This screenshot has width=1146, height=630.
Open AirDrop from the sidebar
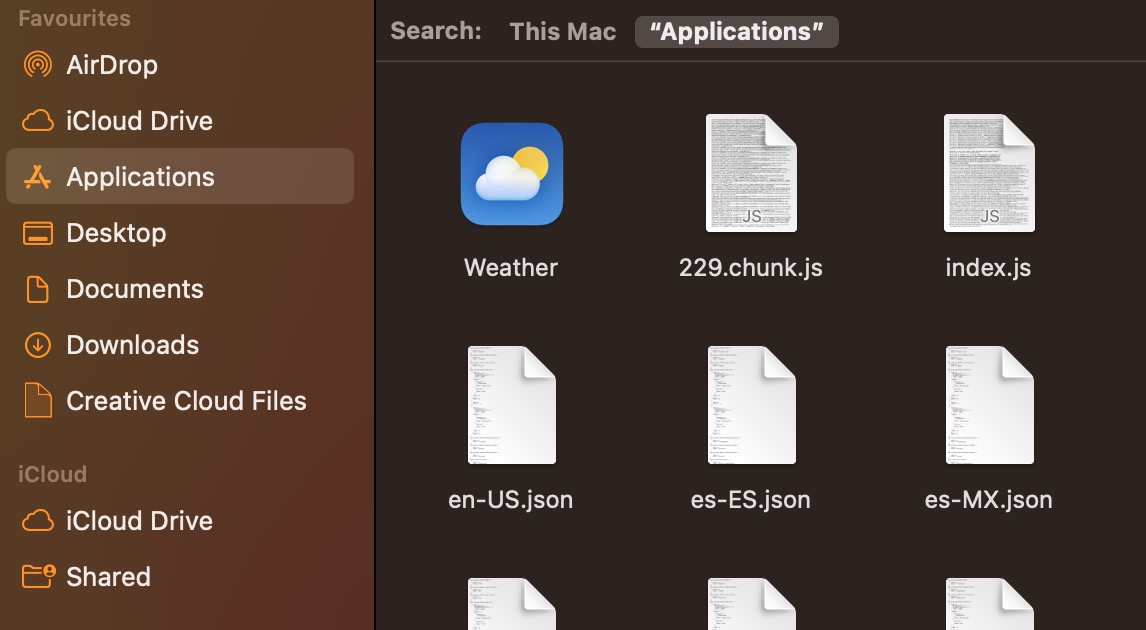[111, 65]
